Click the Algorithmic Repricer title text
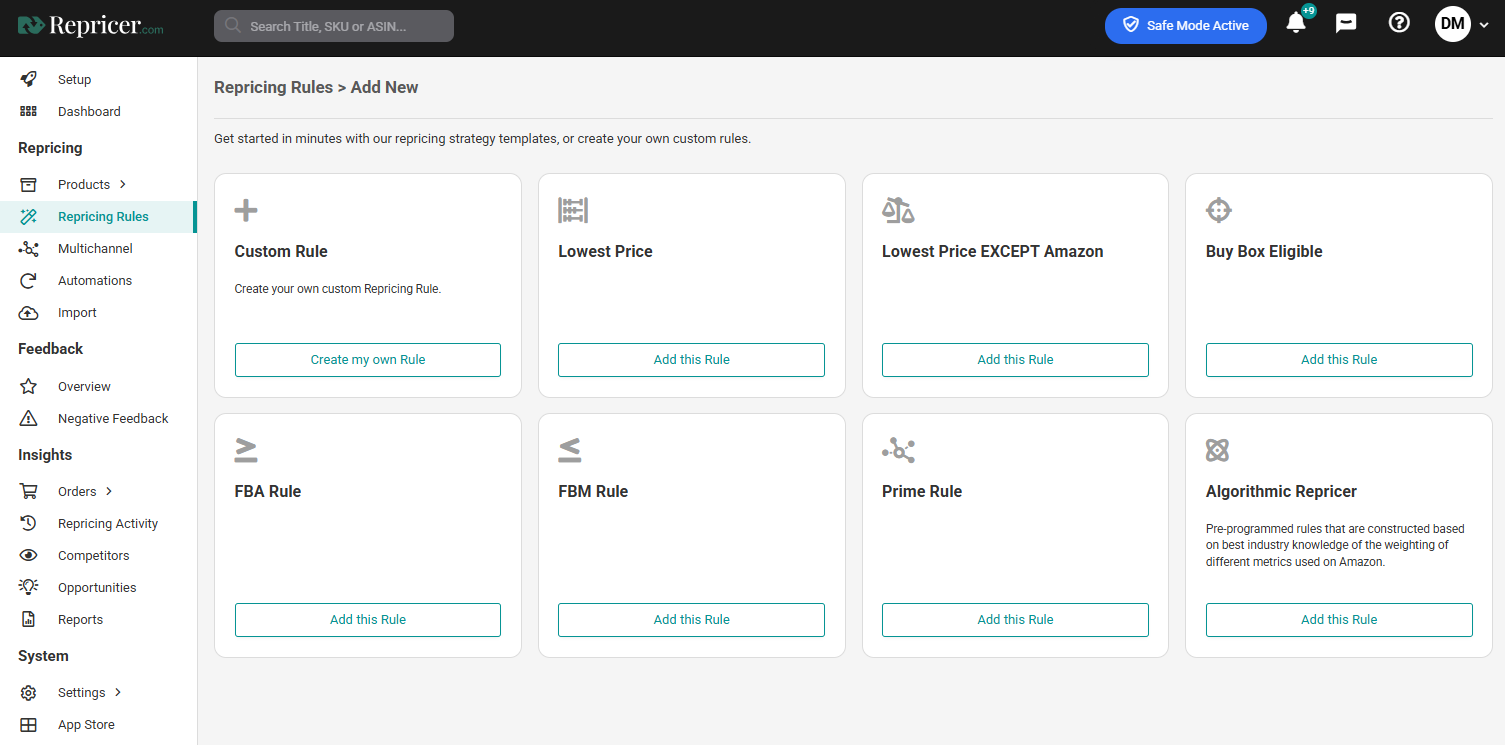Viewport: 1505px width, 745px height. point(1281,491)
